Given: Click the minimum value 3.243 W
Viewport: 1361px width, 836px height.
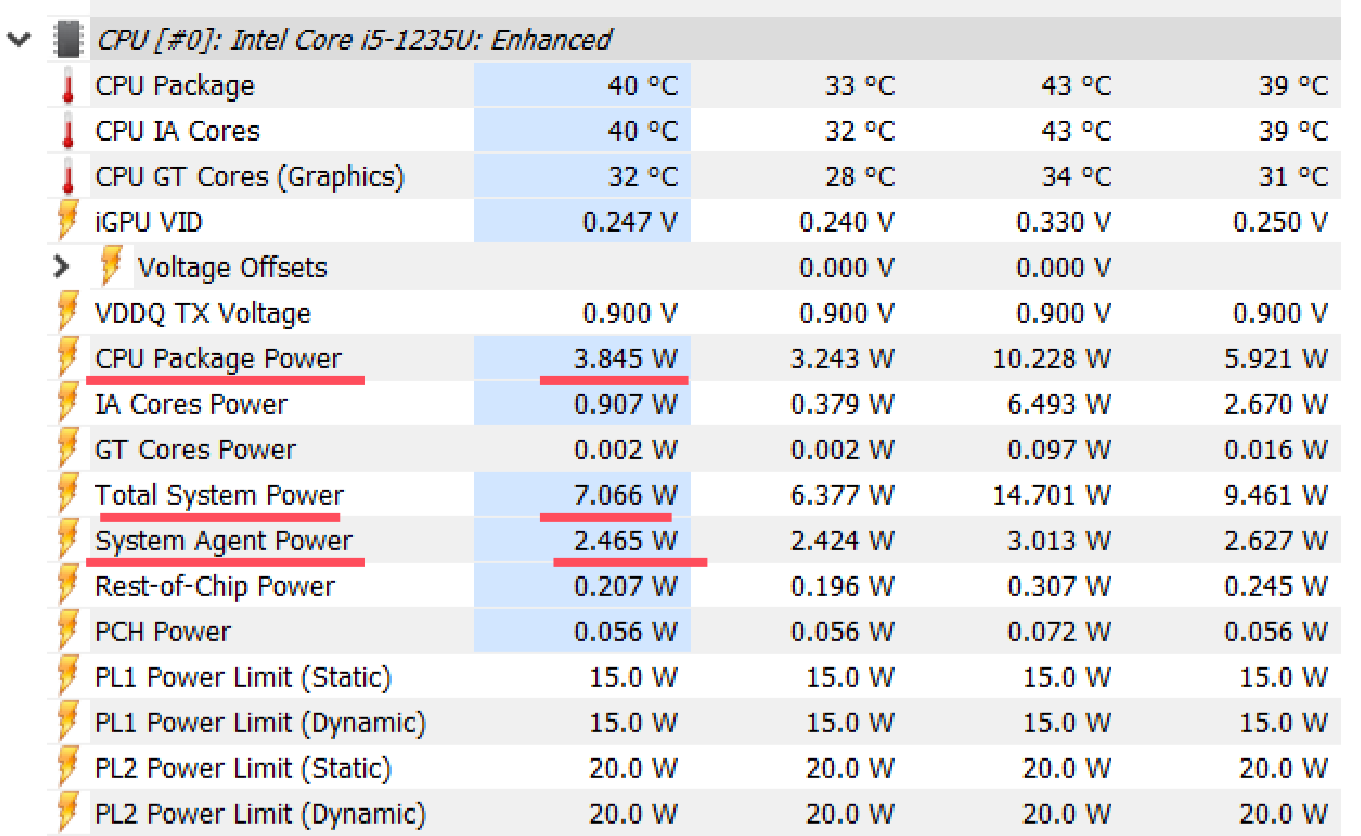Looking at the screenshot, I should (x=843, y=359).
